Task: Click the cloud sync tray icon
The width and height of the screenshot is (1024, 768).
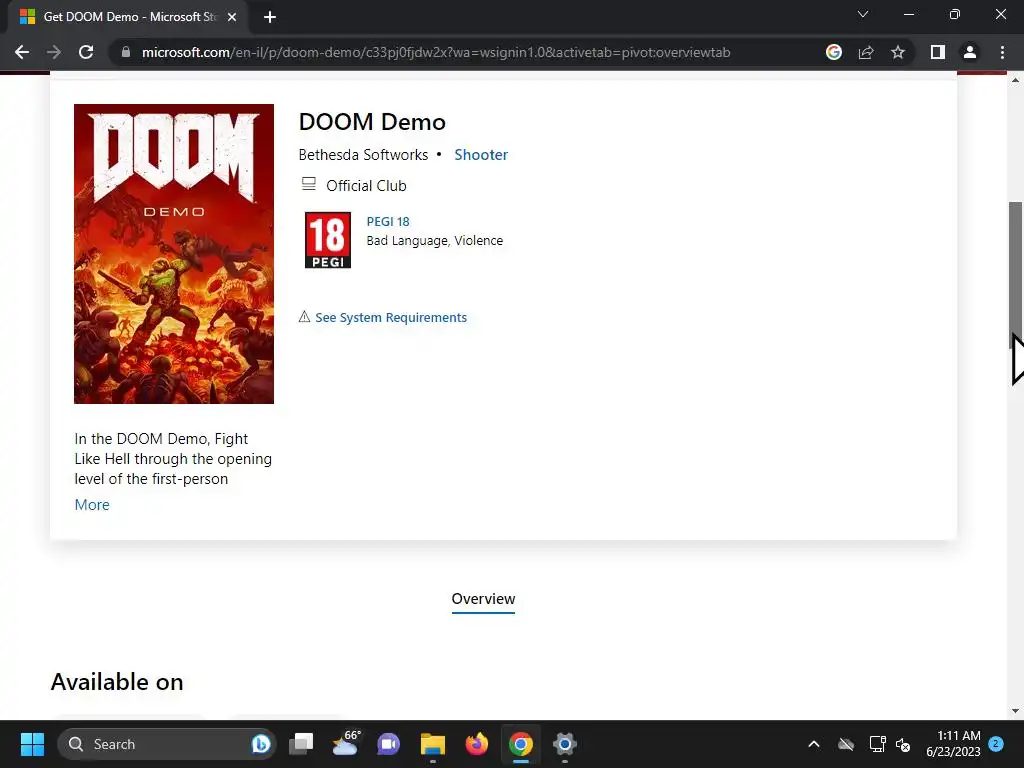Action: click(x=846, y=744)
